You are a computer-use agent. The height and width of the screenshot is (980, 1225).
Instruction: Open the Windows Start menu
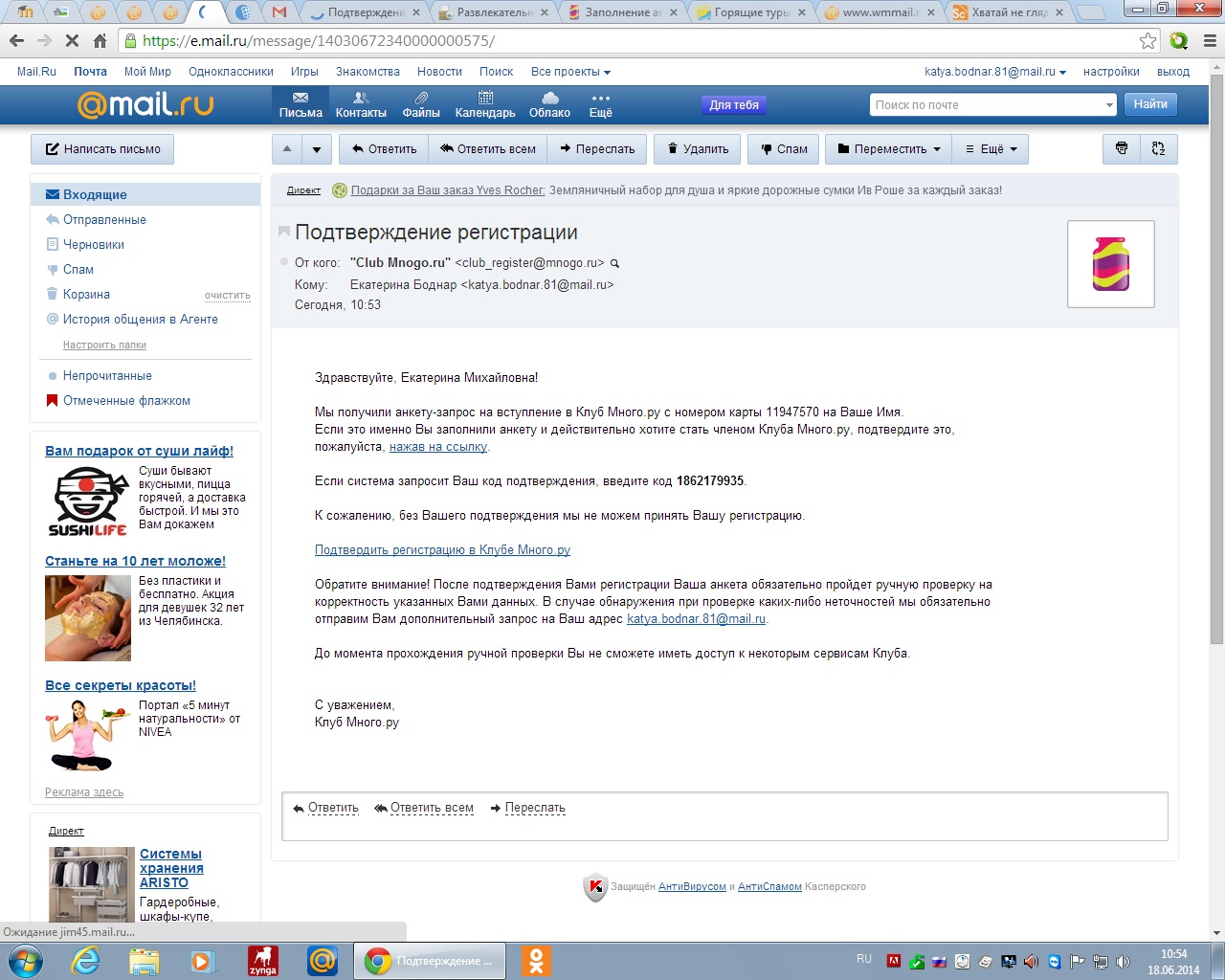point(26,961)
